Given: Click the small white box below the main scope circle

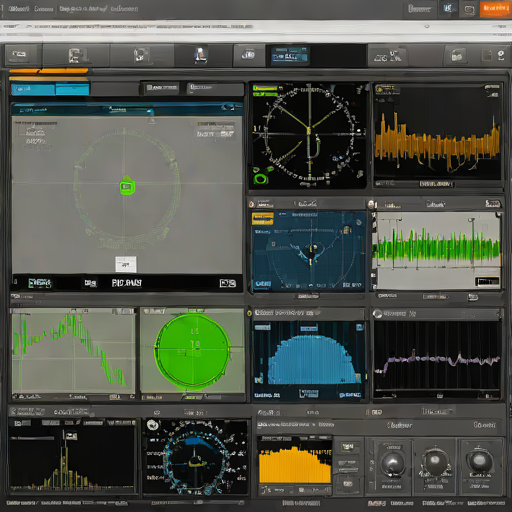Looking at the screenshot, I should [126, 264].
